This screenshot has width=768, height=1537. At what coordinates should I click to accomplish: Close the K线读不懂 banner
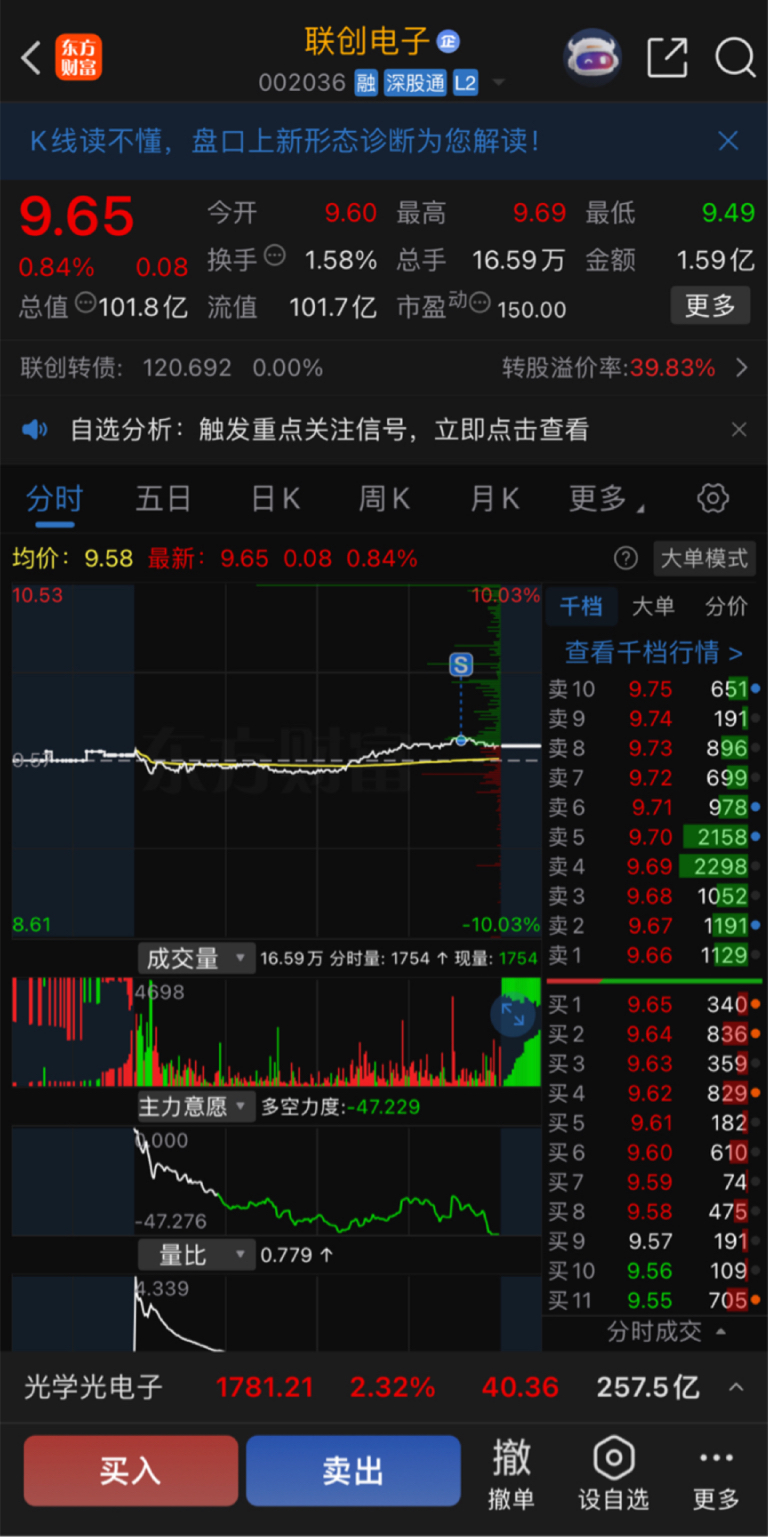click(x=729, y=141)
